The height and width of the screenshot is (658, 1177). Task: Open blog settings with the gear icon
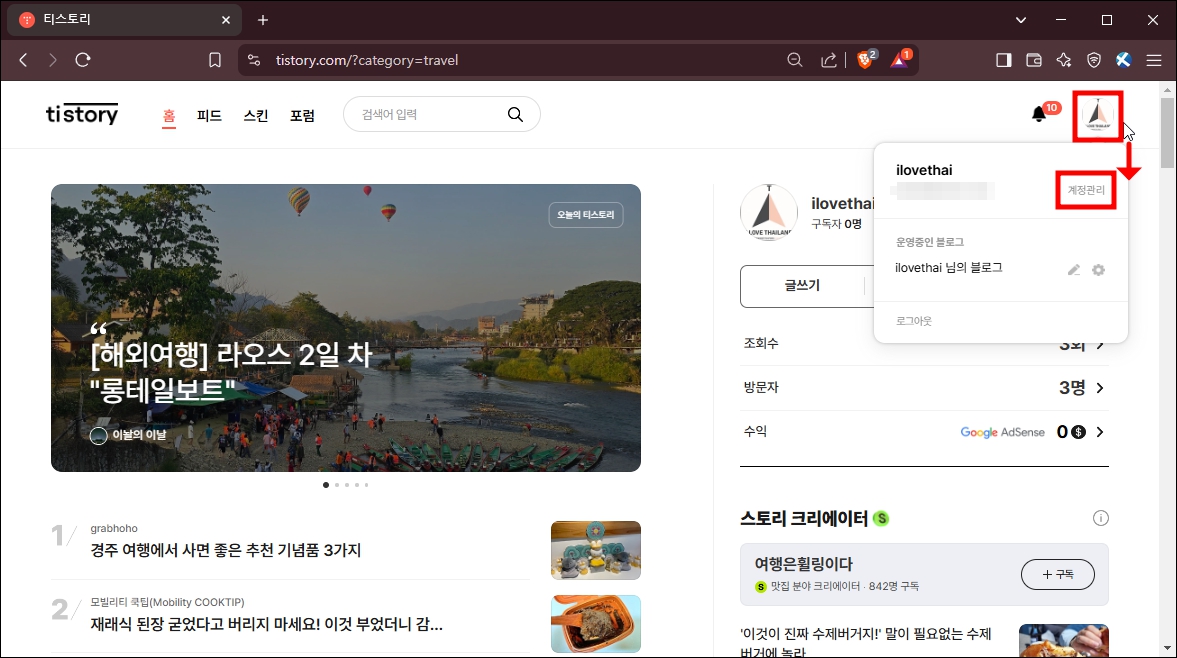coord(1098,268)
